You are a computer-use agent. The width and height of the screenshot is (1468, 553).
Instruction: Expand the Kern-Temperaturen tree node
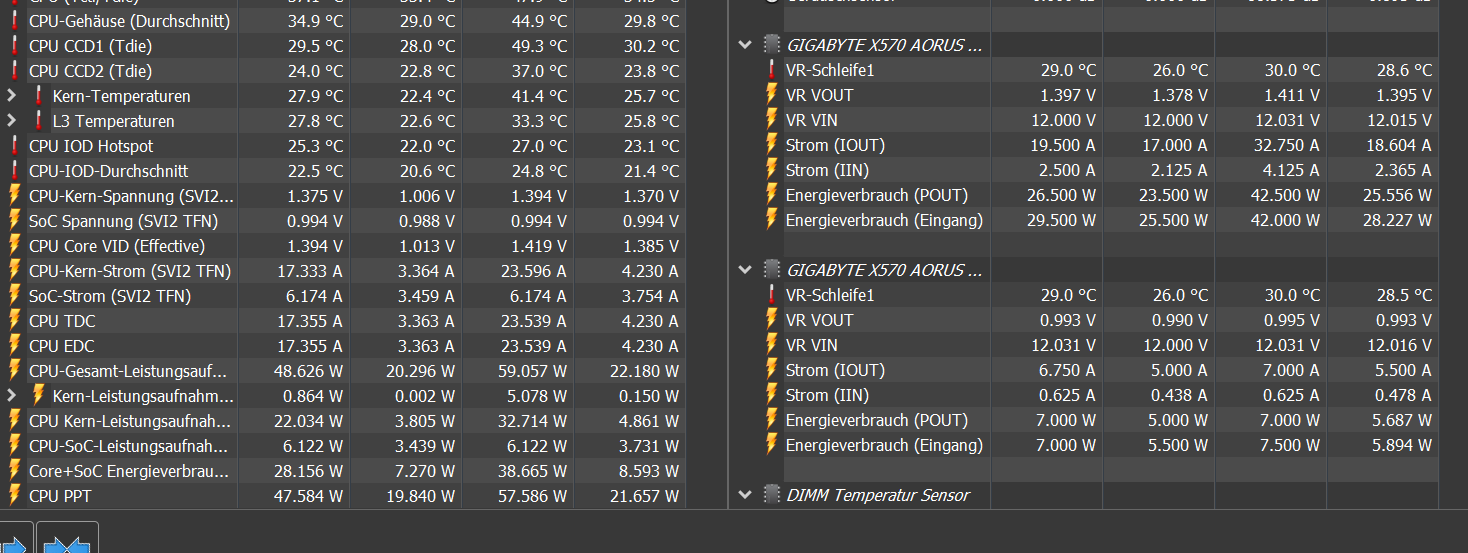11,96
